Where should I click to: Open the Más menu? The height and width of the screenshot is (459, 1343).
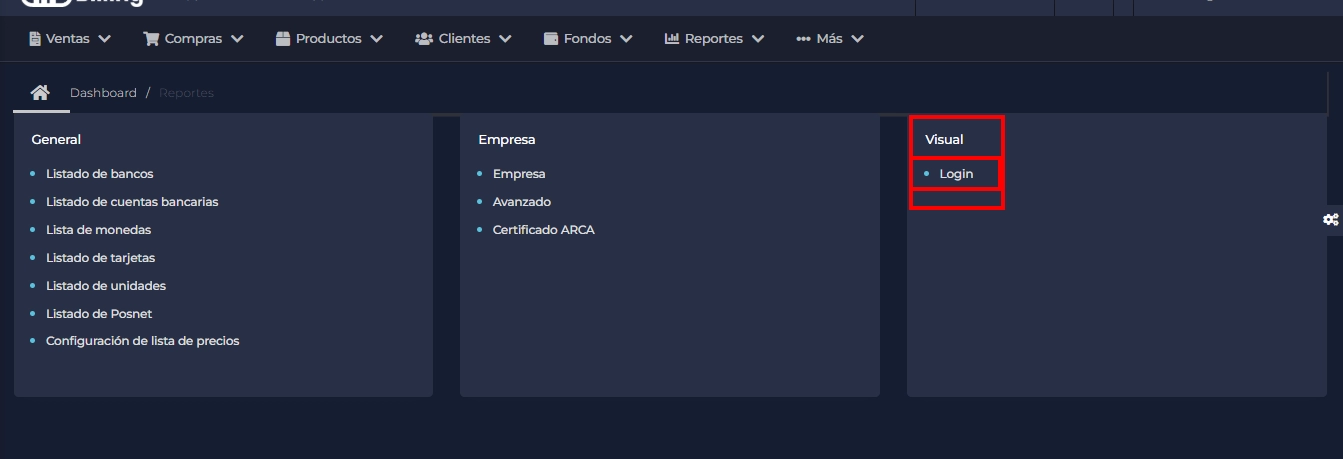point(830,39)
